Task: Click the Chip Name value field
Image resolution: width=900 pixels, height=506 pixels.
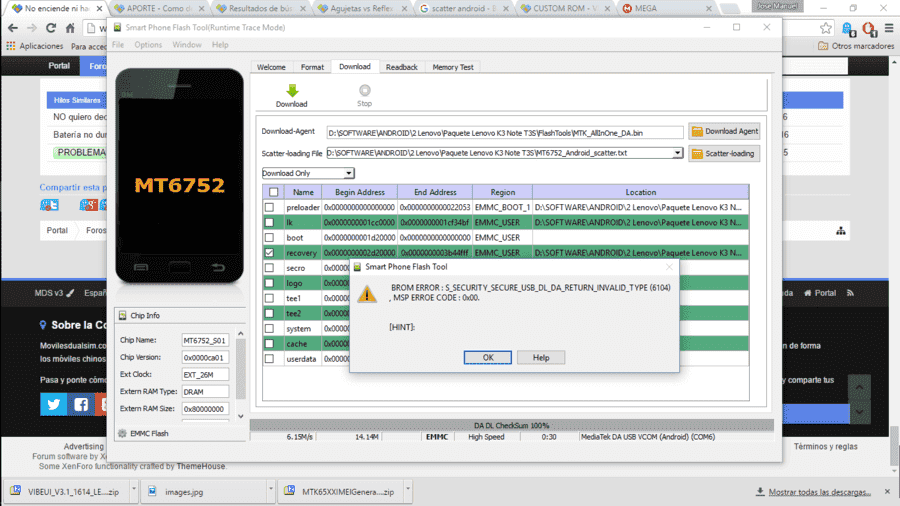Action: tap(205, 340)
